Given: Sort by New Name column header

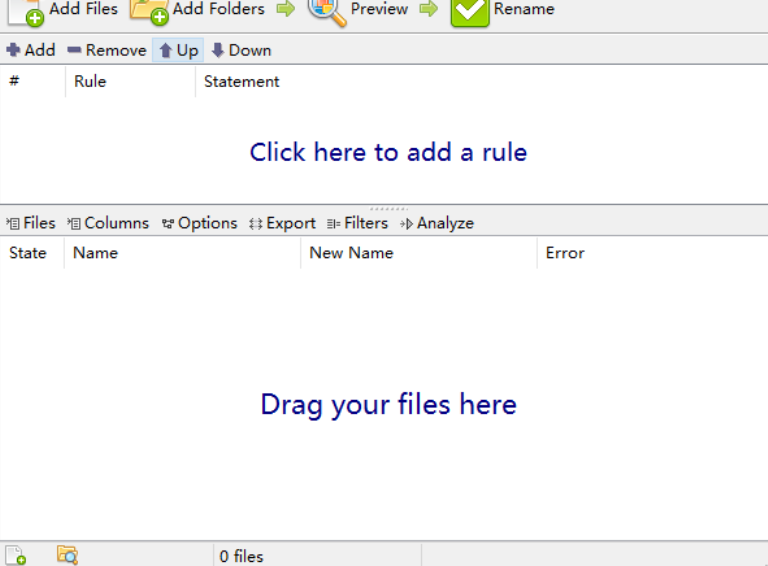Looking at the screenshot, I should 419,253.
